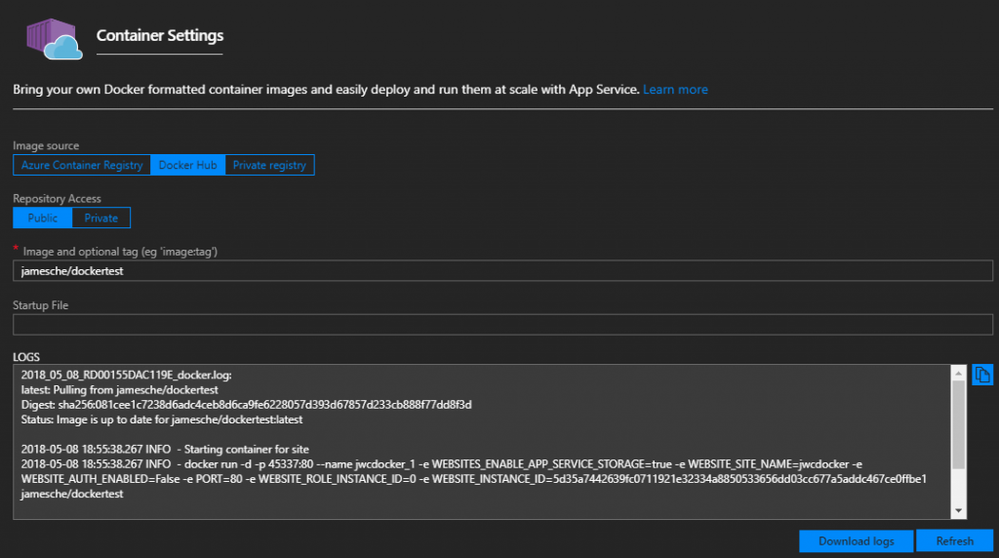This screenshot has width=999, height=558.
Task: Set Repository Access to Public
Action: click(x=43, y=218)
